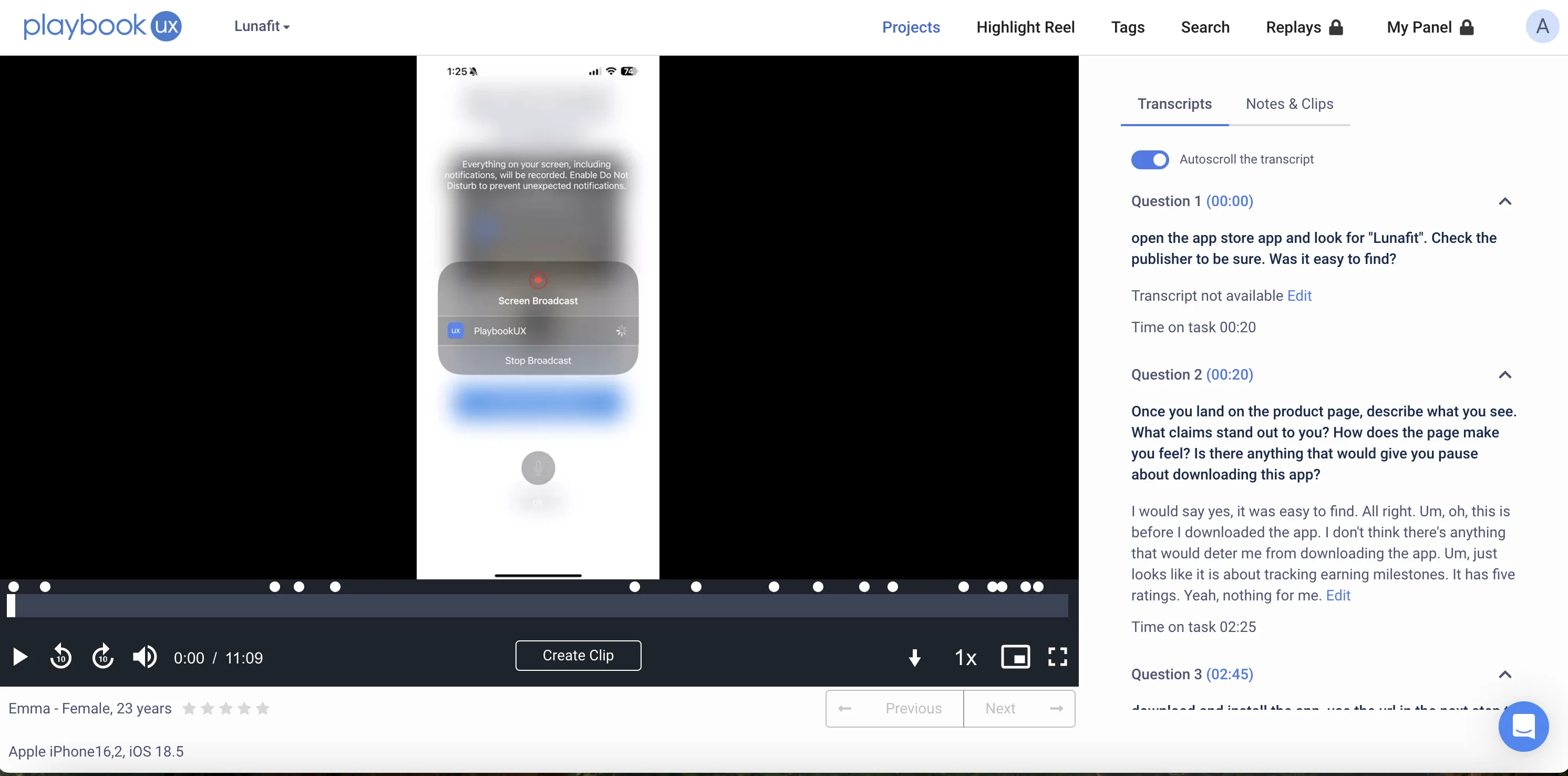Switch to the Notes & Clips tab

pos(1289,104)
